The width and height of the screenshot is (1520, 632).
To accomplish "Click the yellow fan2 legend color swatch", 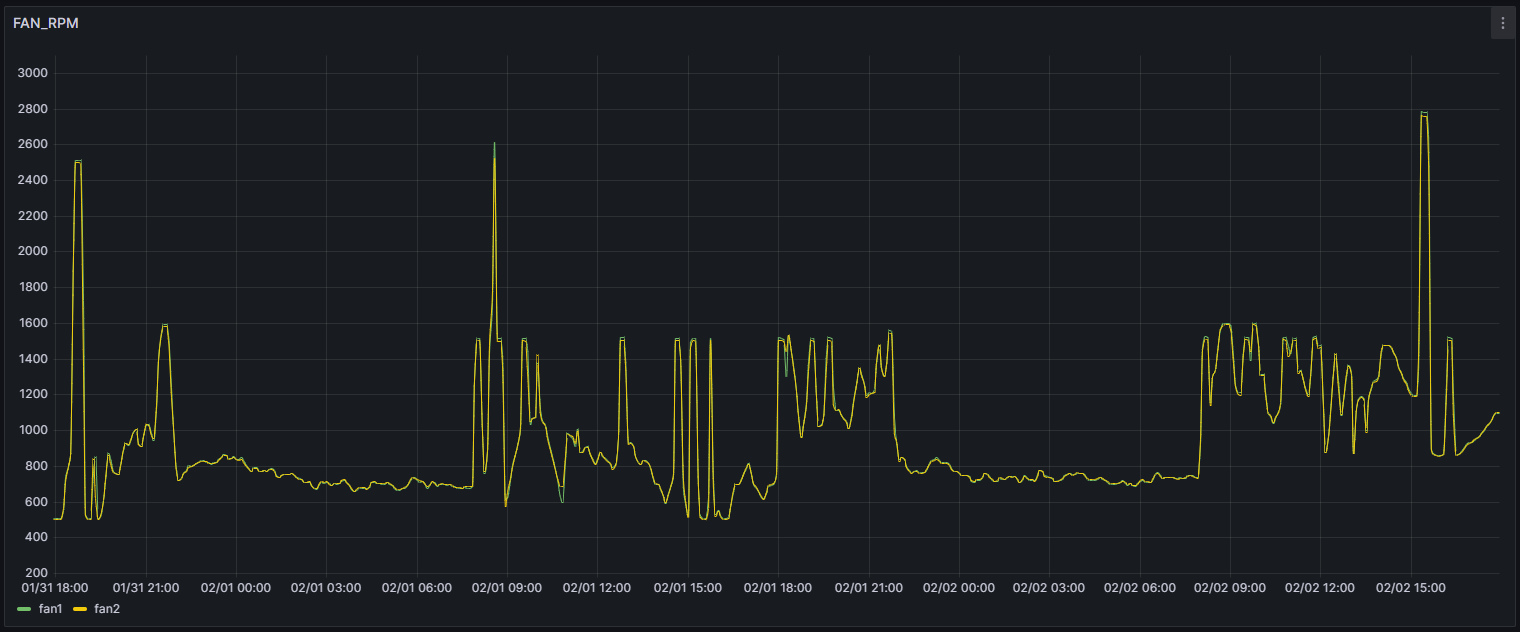I will point(81,608).
